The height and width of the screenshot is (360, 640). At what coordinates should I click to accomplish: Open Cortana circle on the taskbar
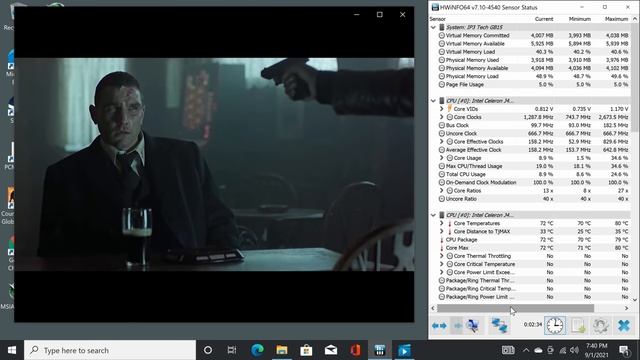[x=208, y=350]
